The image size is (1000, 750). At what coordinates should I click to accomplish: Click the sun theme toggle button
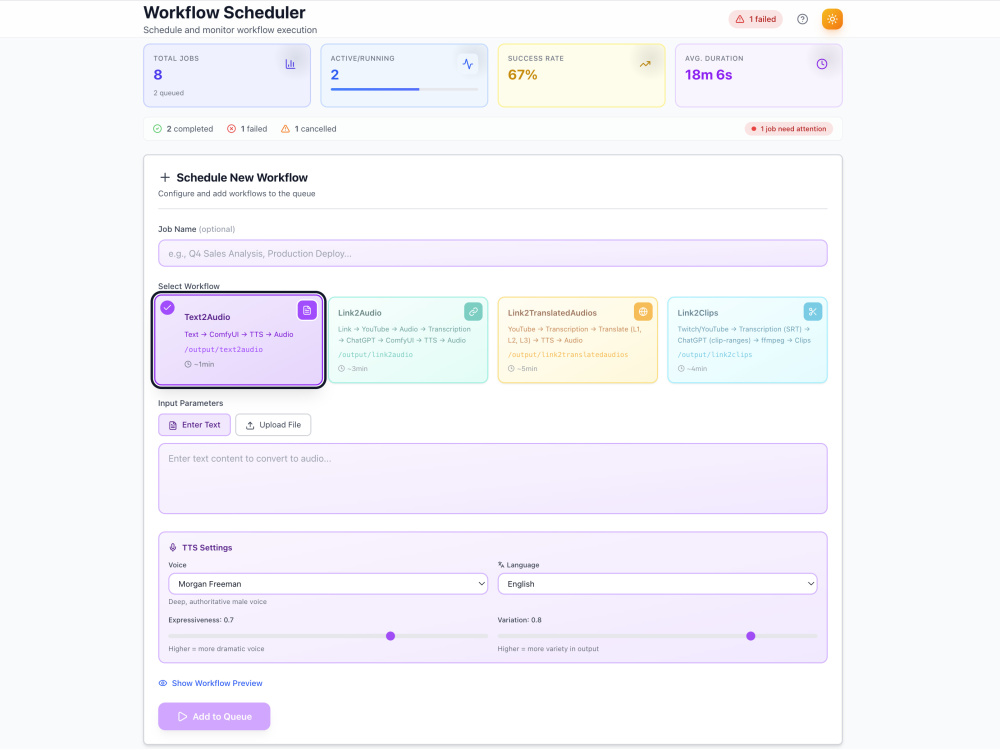[832, 19]
